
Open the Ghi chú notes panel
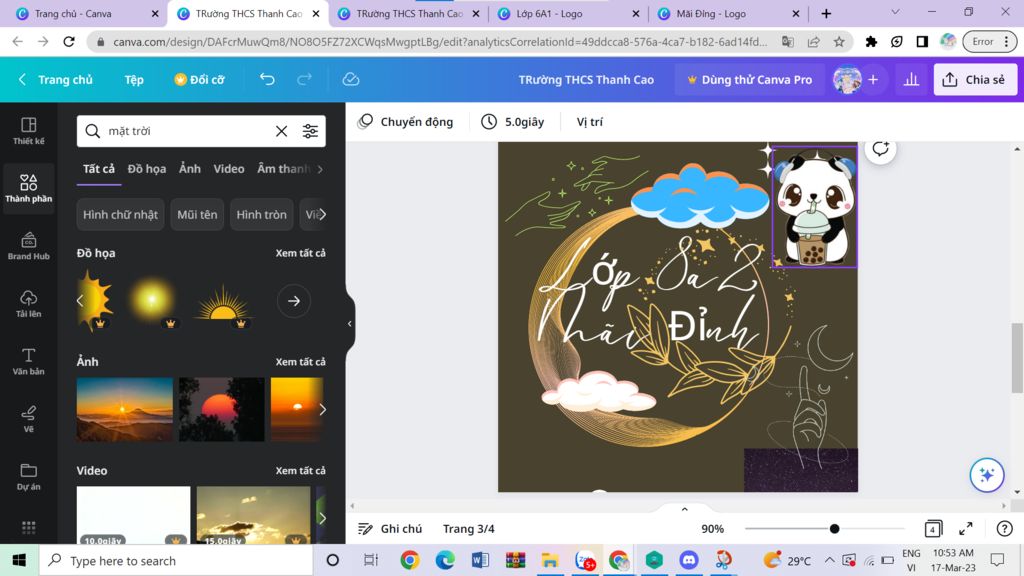(x=390, y=528)
